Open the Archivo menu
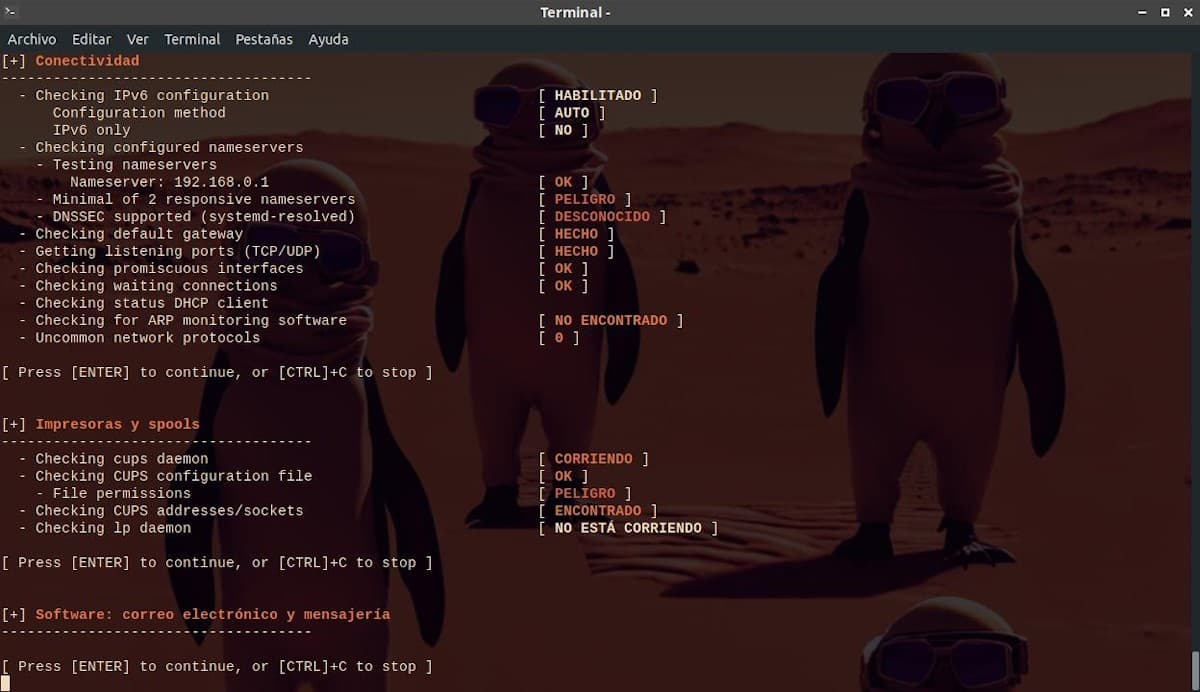 click(32, 39)
